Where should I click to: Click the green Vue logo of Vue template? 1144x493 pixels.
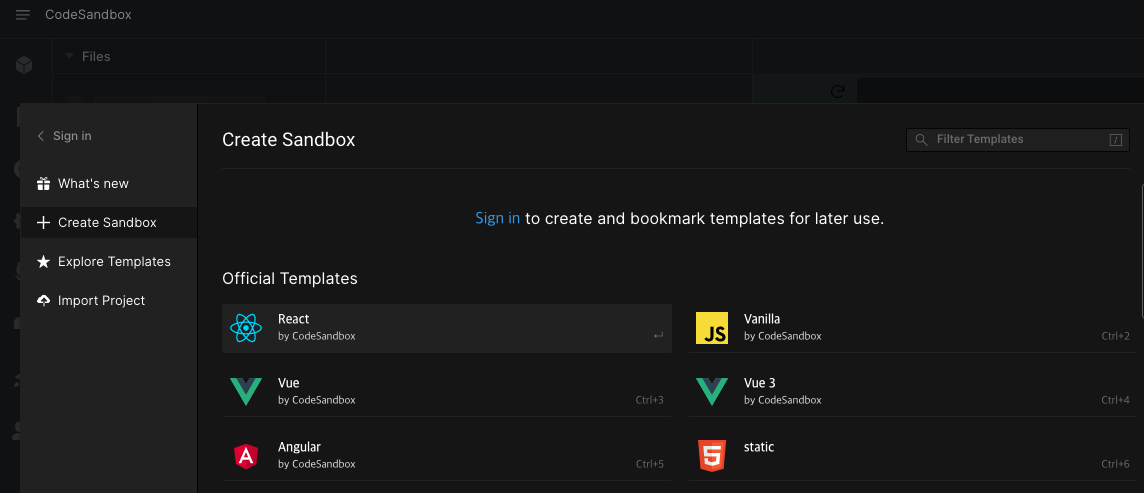tap(246, 392)
